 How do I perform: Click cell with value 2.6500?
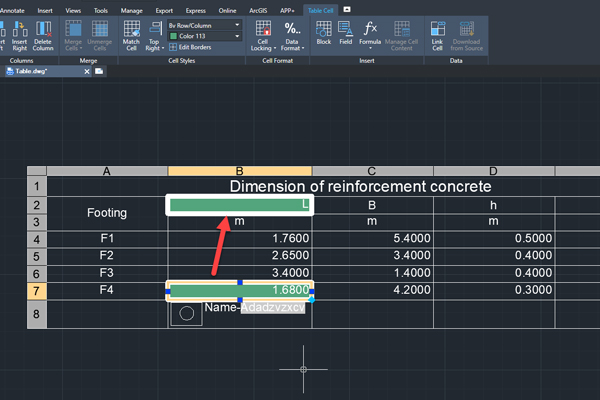coord(240,255)
